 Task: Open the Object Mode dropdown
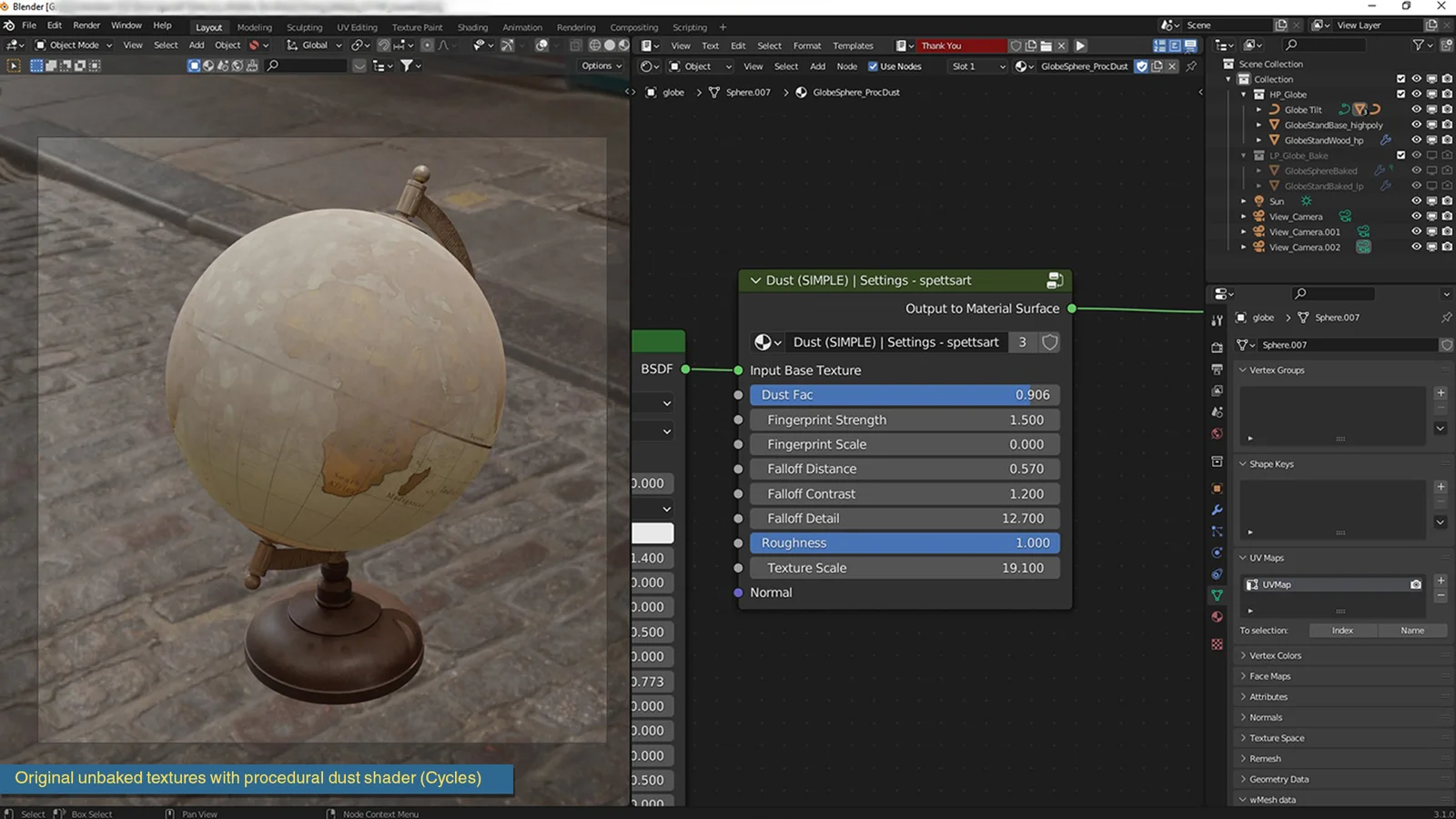pos(72,45)
